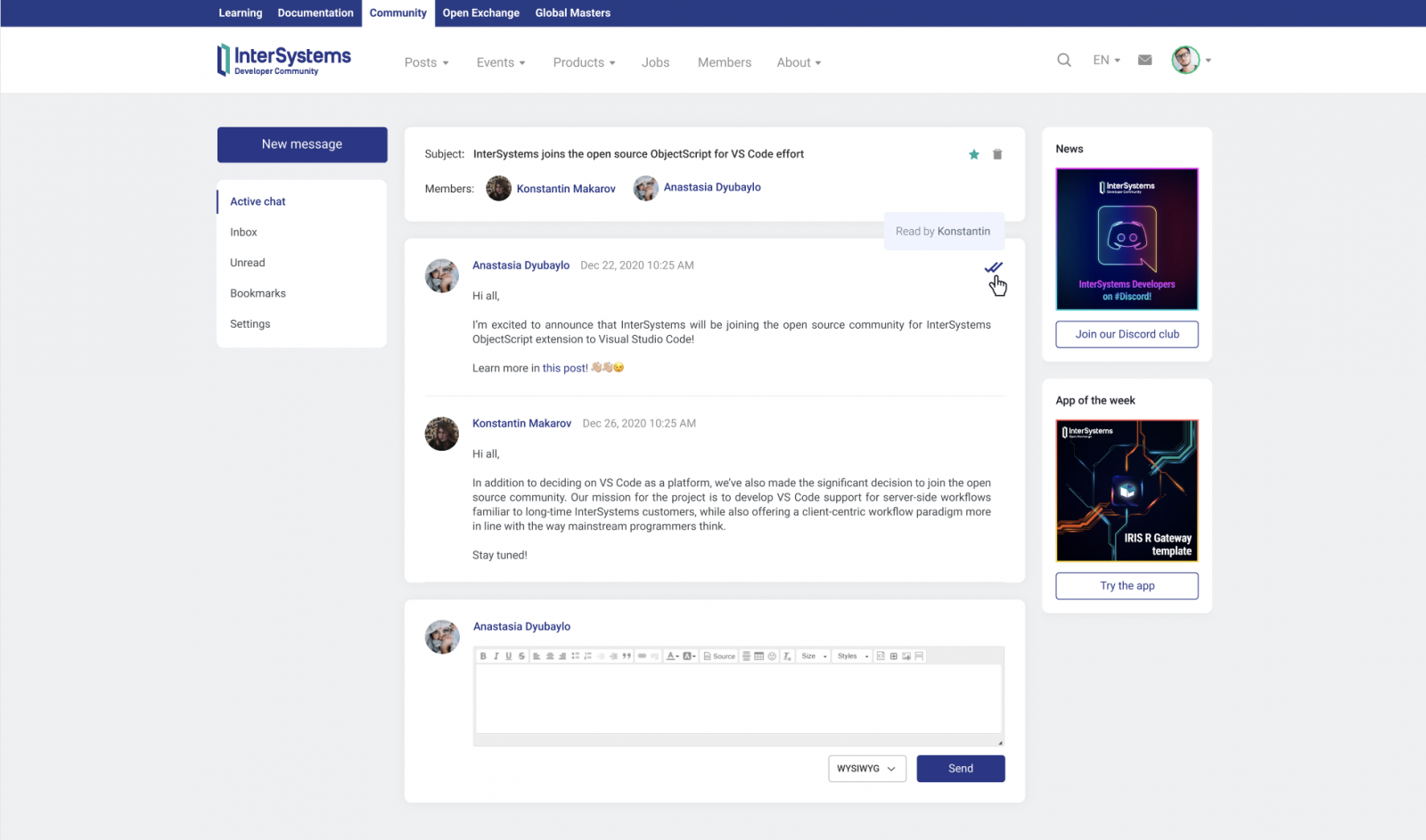This screenshot has width=1426, height=840.
Task: Delete conversation with the trash icon
Action: click(997, 154)
